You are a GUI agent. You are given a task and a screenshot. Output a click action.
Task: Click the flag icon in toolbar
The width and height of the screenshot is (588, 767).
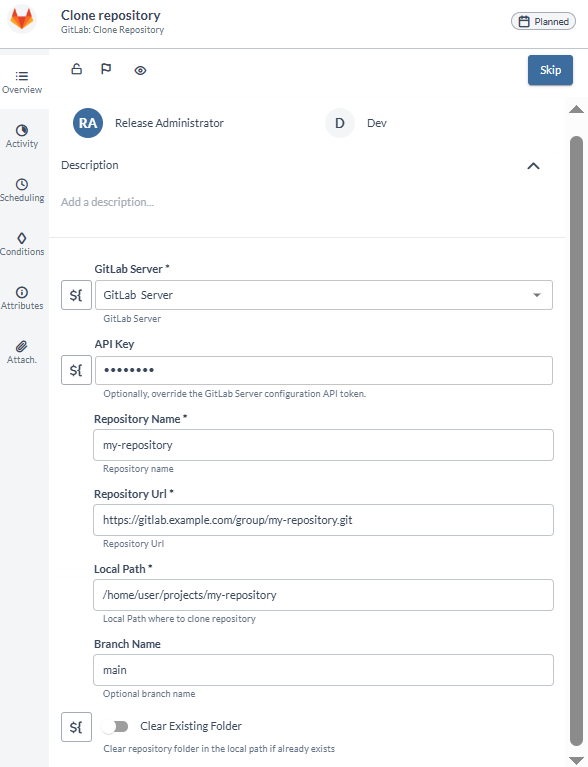click(x=106, y=69)
